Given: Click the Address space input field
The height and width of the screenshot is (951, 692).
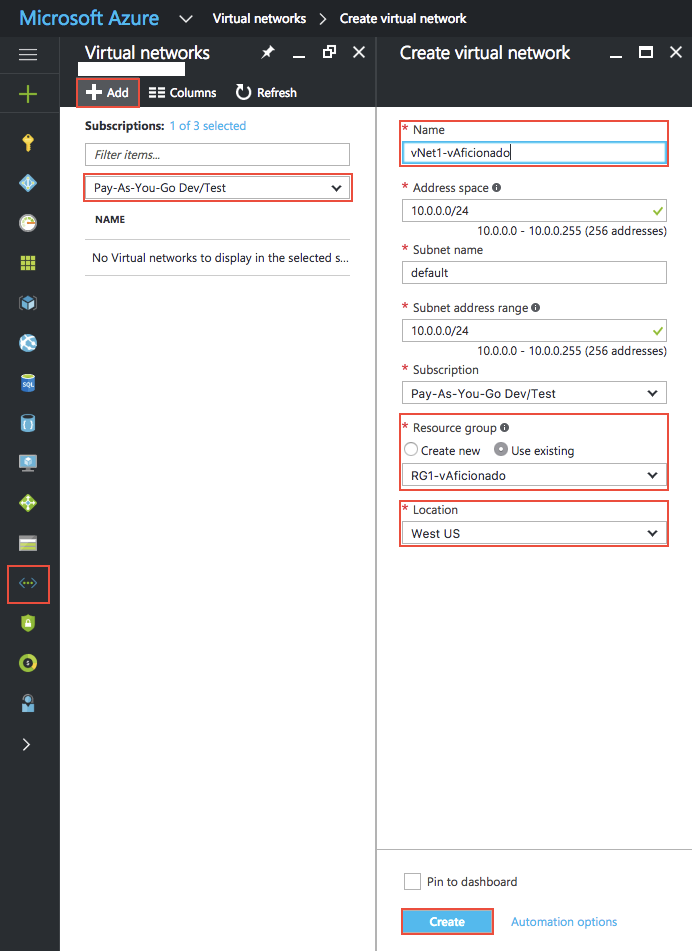Looking at the screenshot, I should point(534,210).
